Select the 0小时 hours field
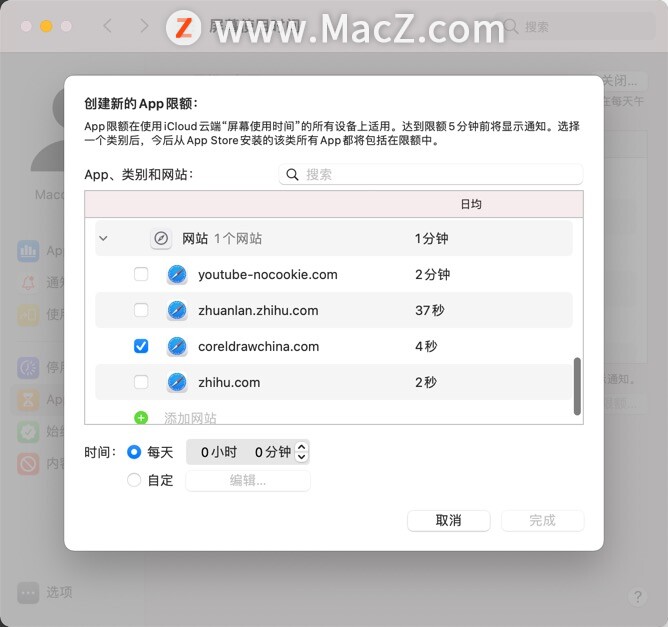The height and width of the screenshot is (627, 668). (x=219, y=452)
